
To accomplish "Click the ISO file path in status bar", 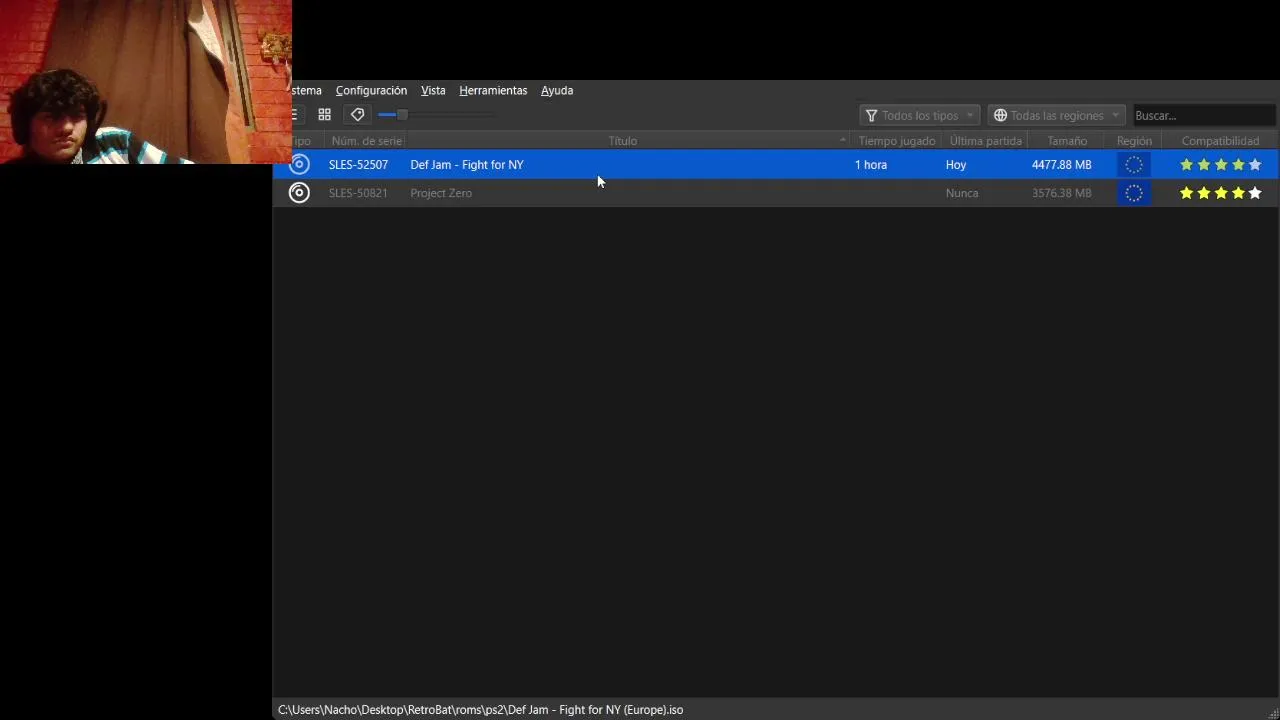I will coord(480,710).
